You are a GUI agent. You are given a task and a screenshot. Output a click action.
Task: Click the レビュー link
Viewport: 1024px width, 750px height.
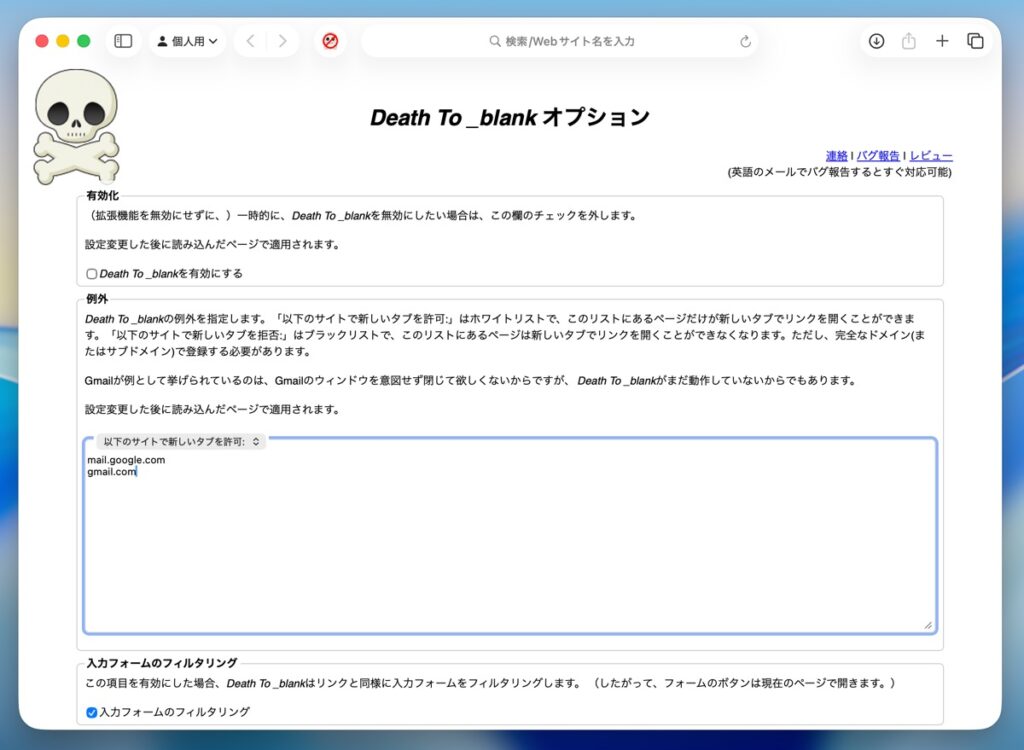[x=931, y=156]
